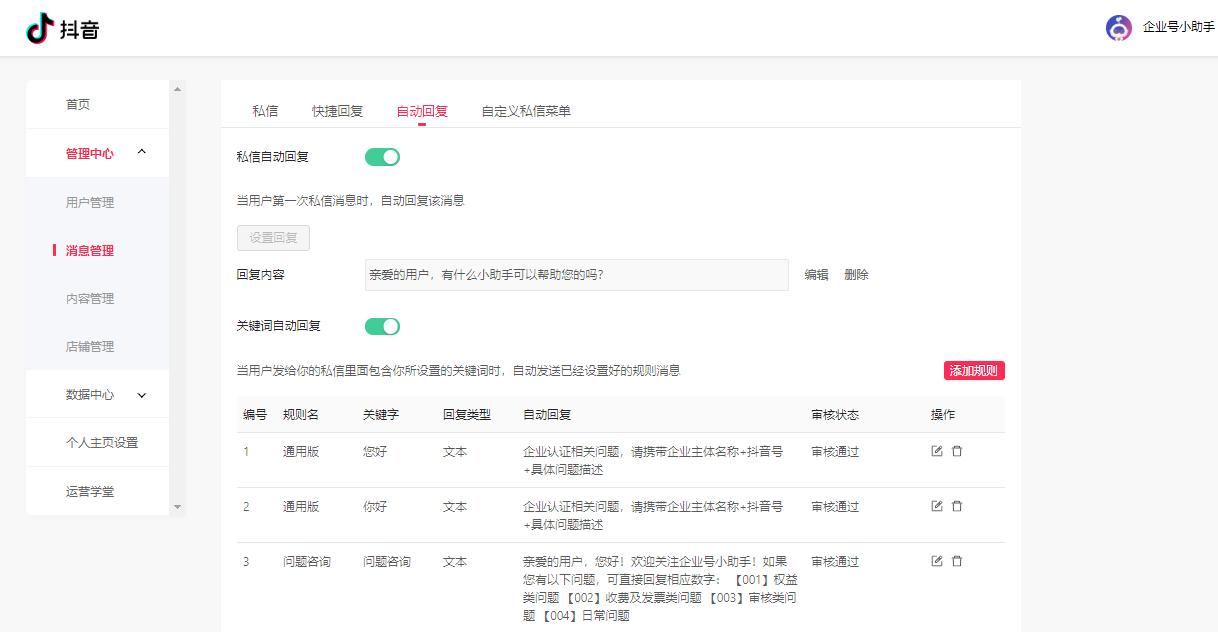Click the trash icon for rule 2 你好
Viewport: 1218px width, 632px height.
(x=957, y=506)
